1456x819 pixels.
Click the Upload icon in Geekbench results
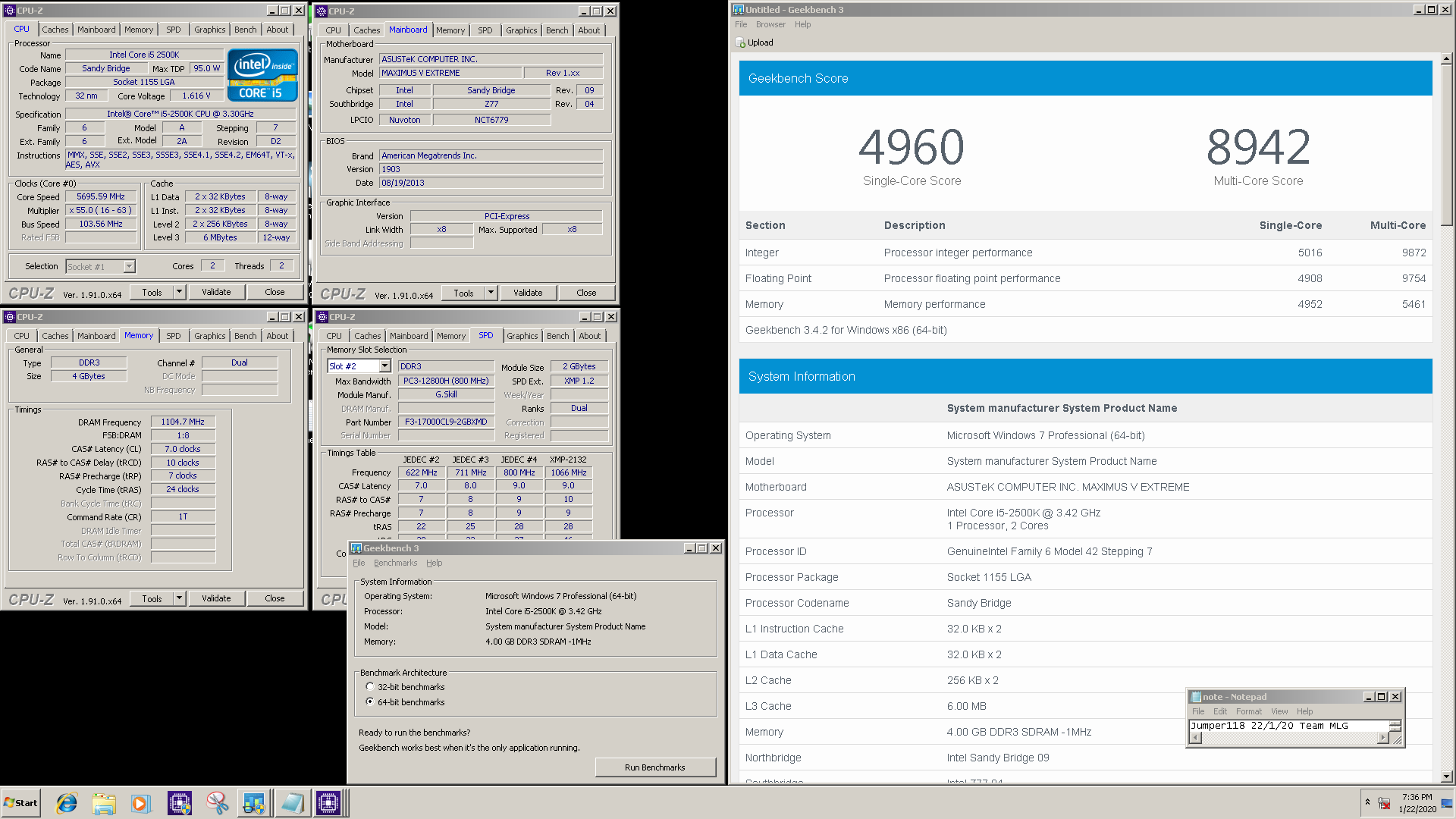pyautogui.click(x=740, y=43)
